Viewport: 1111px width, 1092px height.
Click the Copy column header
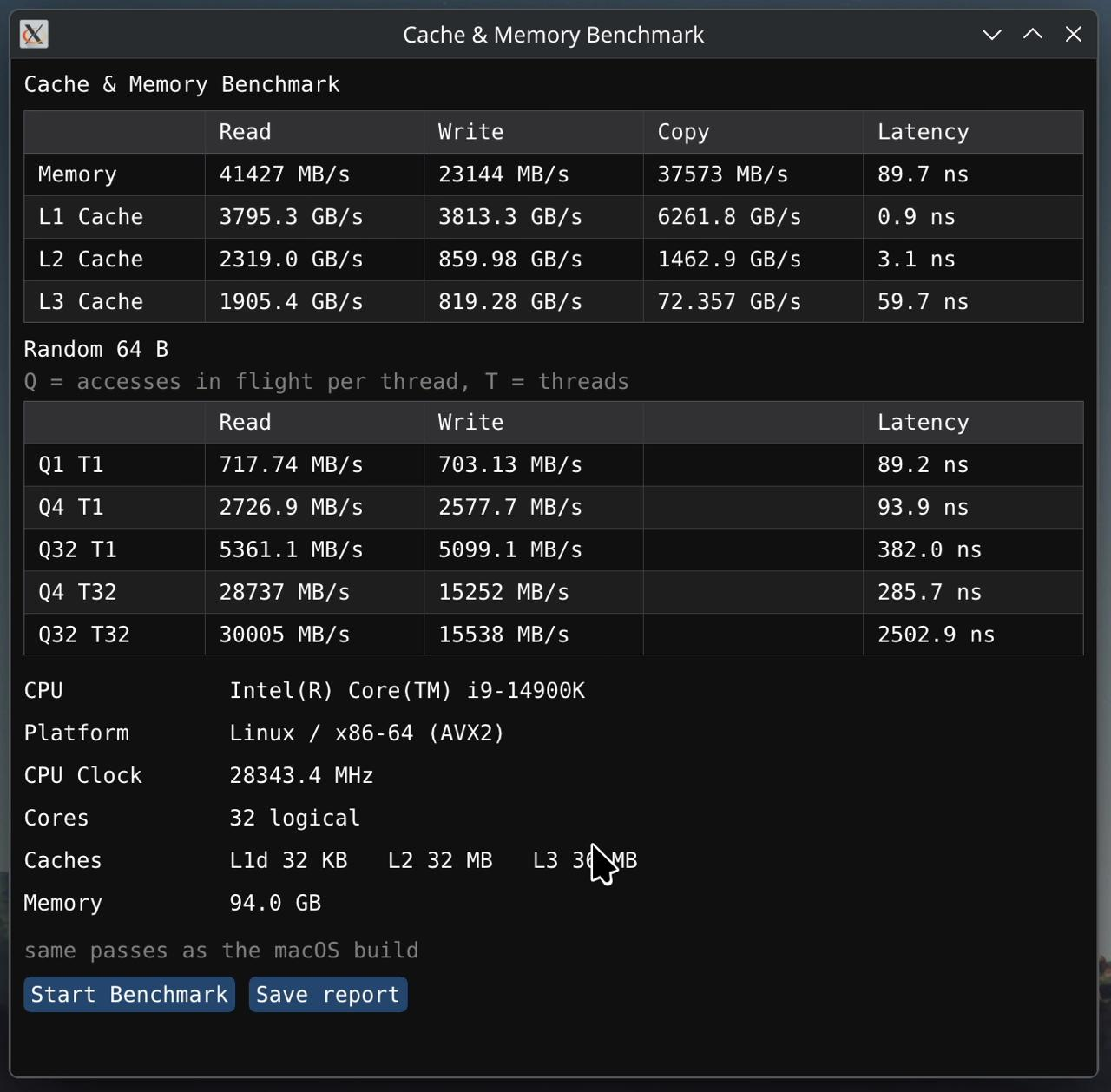click(683, 132)
